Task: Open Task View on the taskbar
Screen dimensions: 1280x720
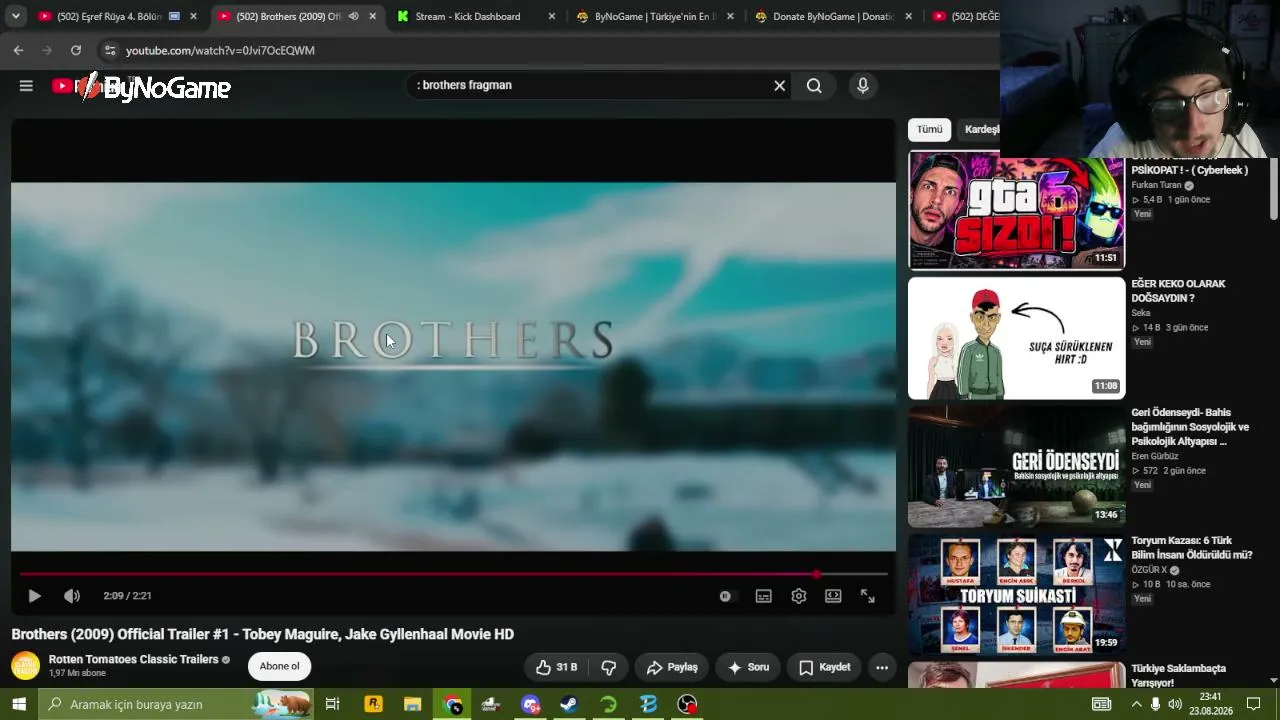Action: click(332, 704)
